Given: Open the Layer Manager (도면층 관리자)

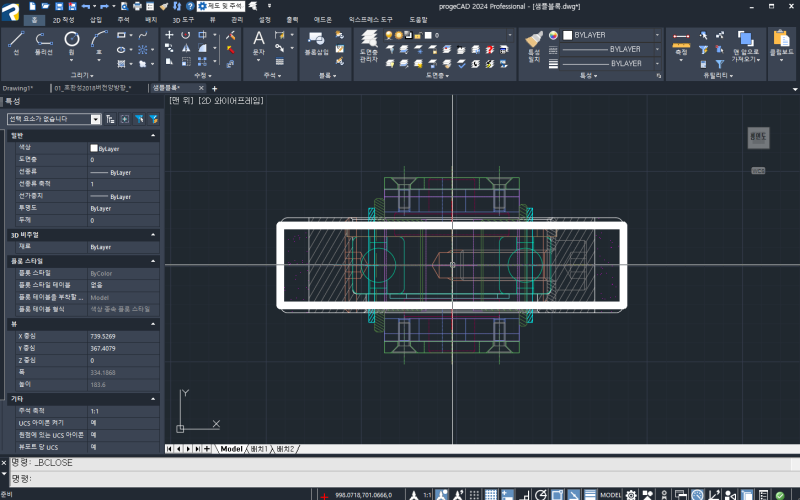Looking at the screenshot, I should tap(368, 46).
